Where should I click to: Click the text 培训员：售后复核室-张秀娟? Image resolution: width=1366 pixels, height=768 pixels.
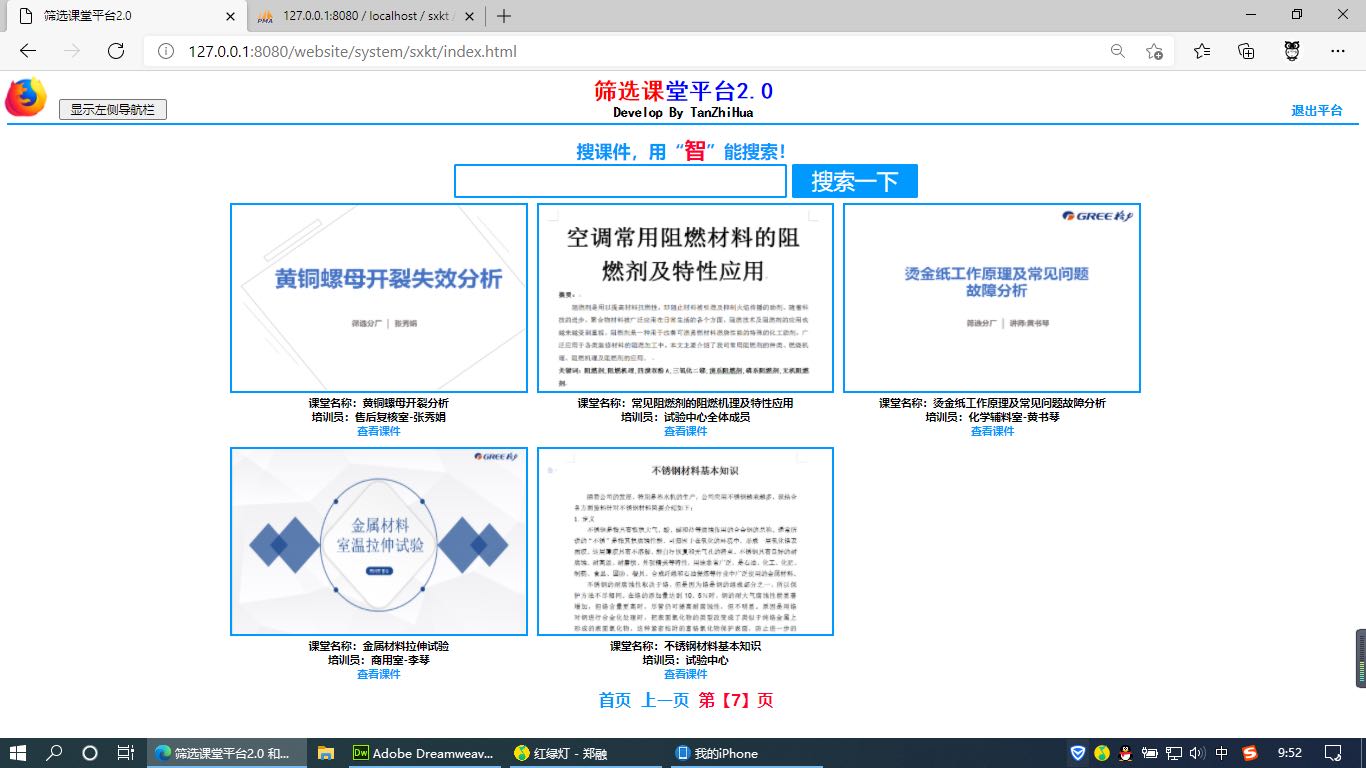pyautogui.click(x=379, y=417)
